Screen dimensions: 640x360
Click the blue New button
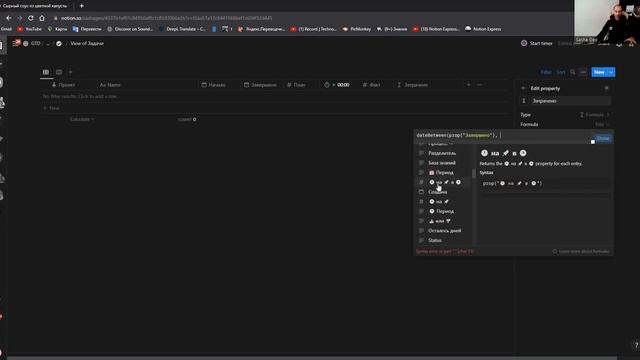pos(599,72)
